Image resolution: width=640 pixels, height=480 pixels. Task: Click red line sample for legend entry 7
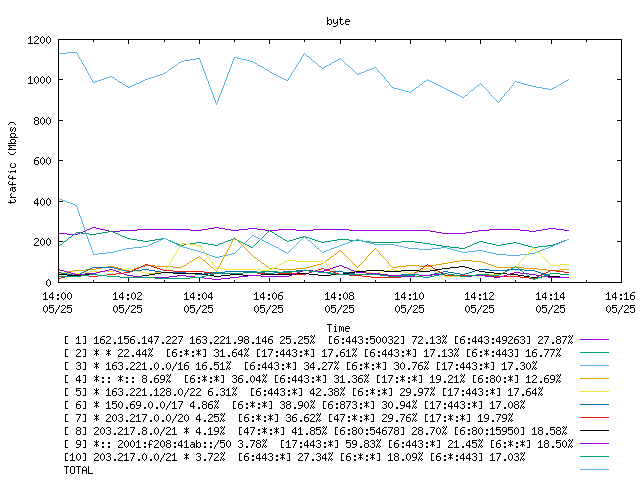pos(594,418)
